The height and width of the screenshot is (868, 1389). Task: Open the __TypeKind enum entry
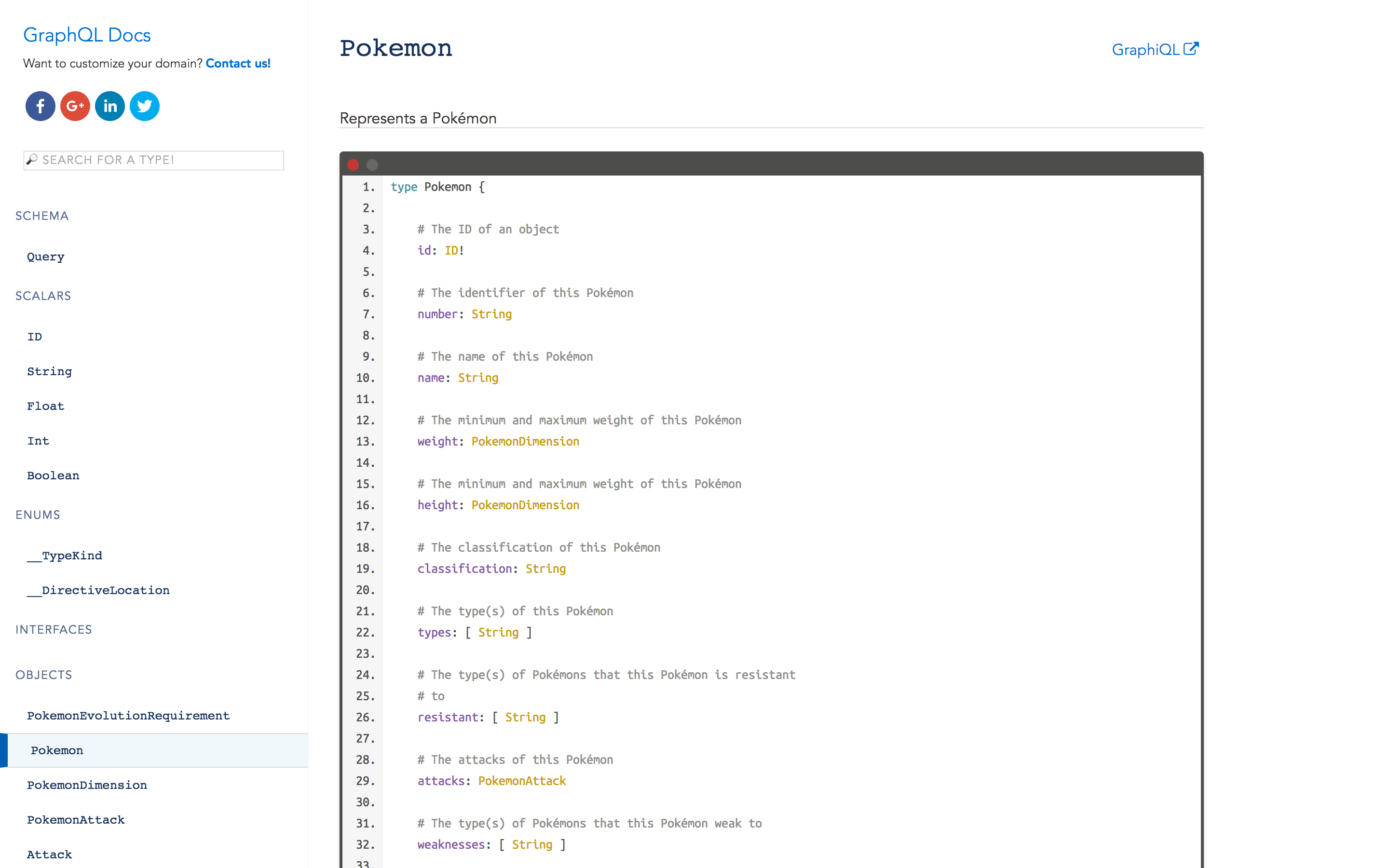tap(65, 556)
